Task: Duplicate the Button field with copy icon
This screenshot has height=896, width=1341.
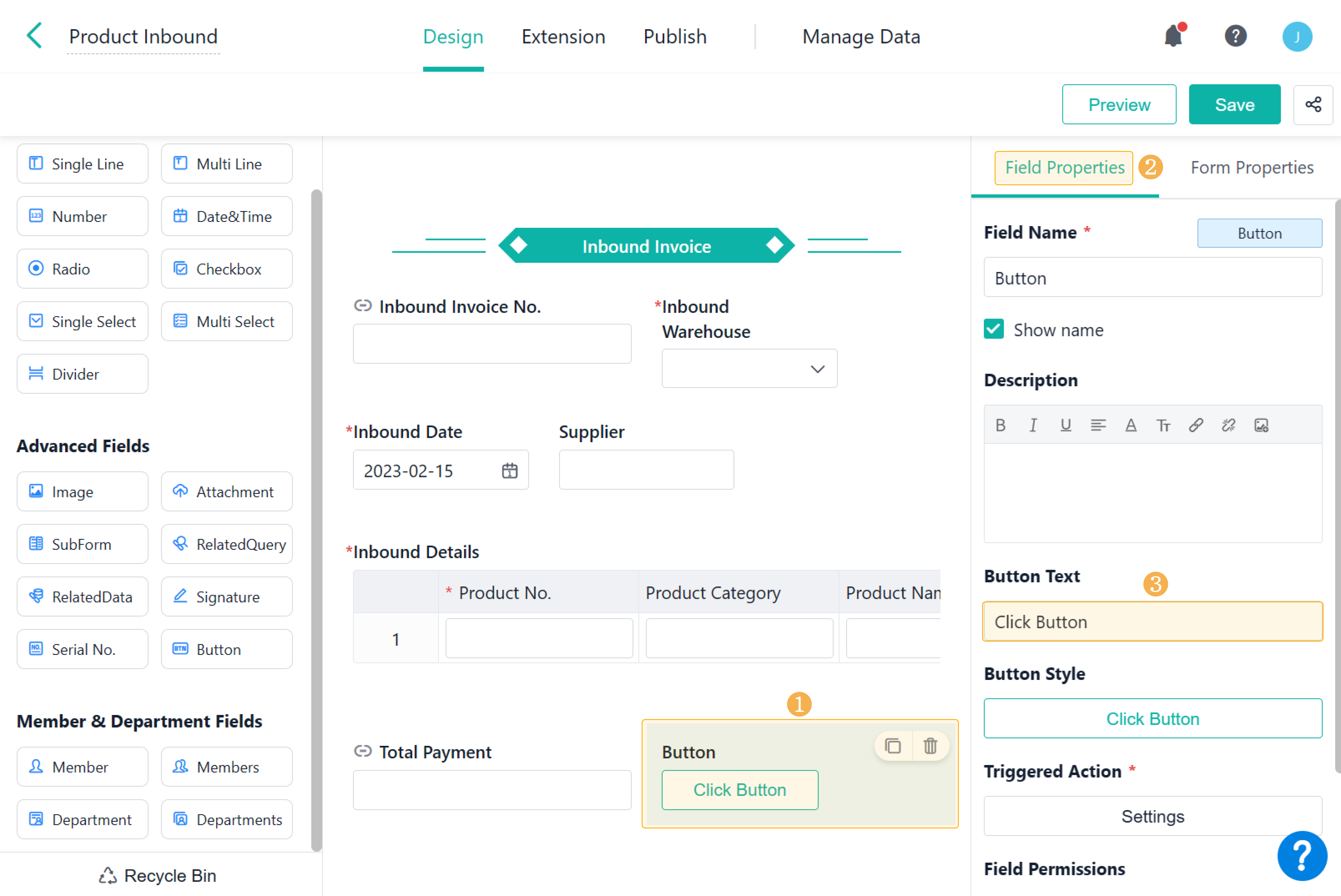Action: tap(893, 746)
